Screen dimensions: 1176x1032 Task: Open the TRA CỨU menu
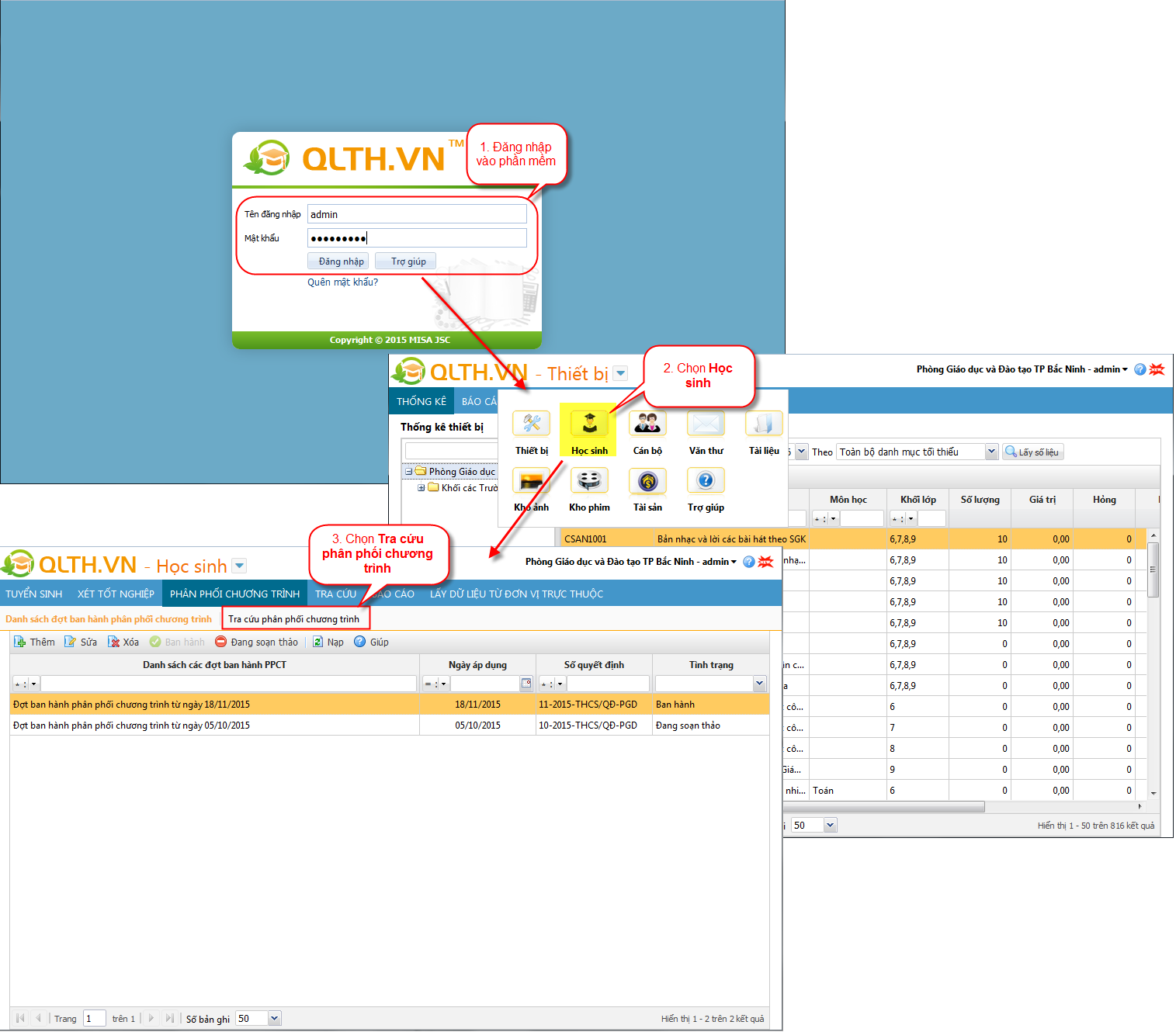tap(336, 594)
